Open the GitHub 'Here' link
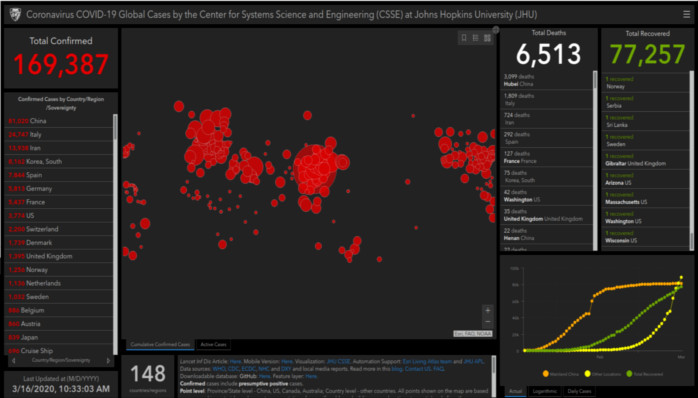Screen dimensions: 698x398 pyautogui.click(x=264, y=377)
